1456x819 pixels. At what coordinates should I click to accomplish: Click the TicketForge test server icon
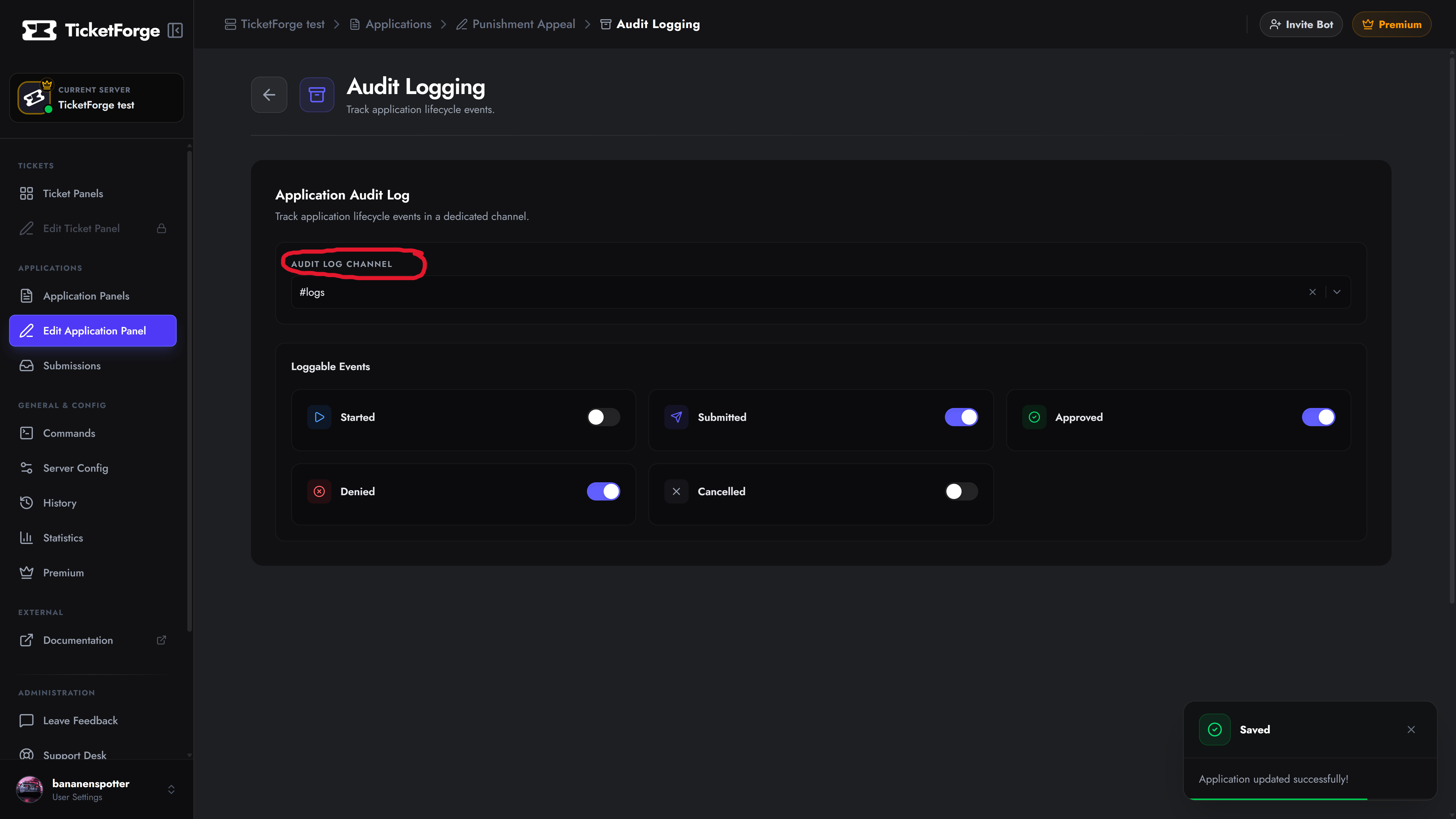click(34, 98)
